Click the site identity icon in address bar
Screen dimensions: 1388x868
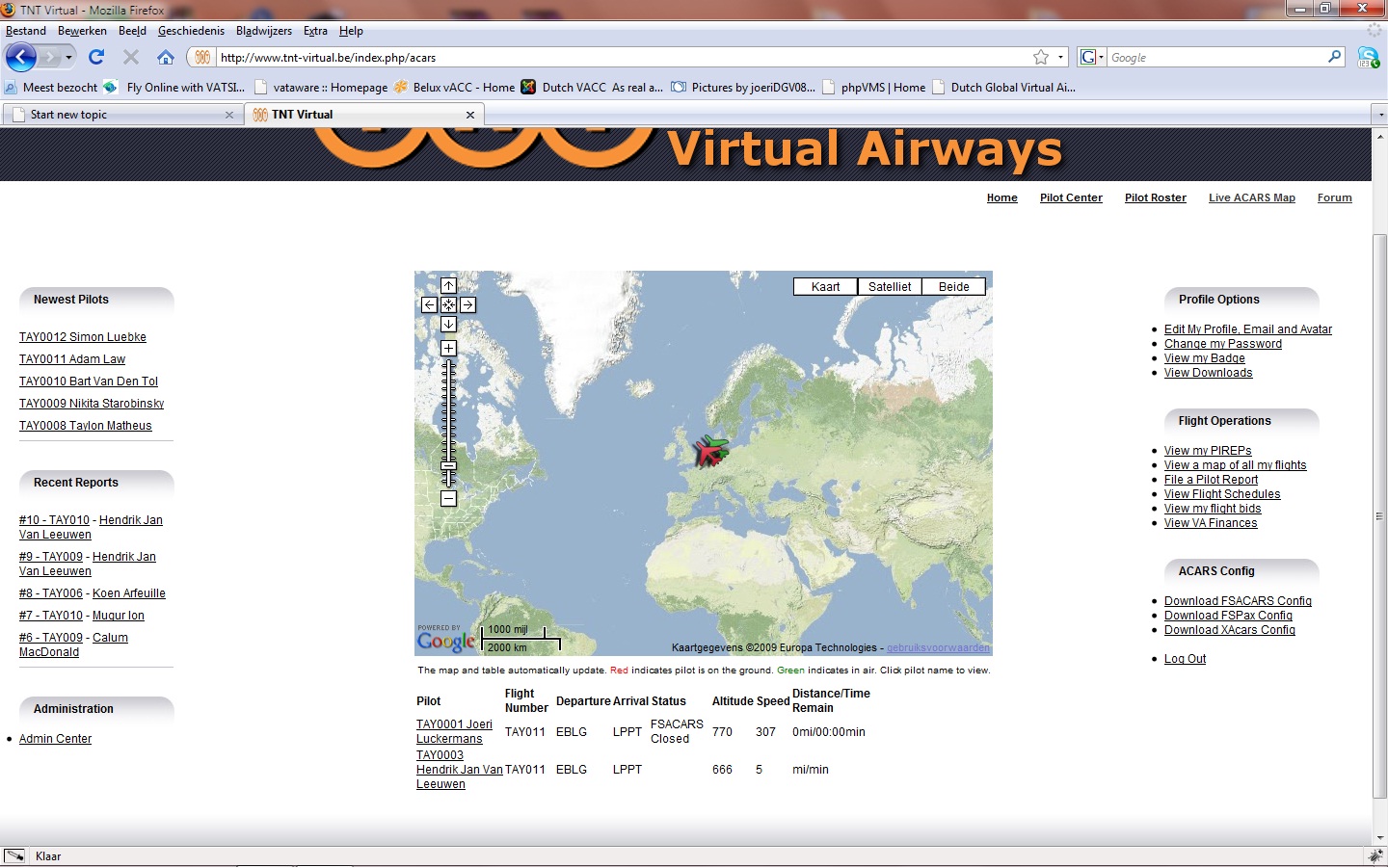[x=202, y=57]
